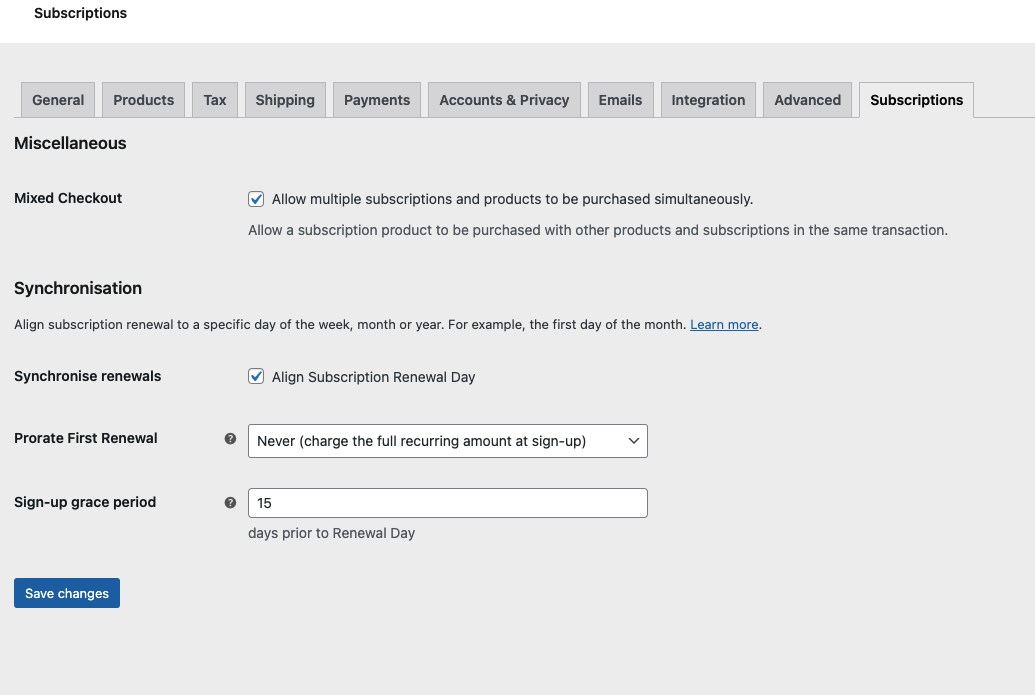Open the Products tab
The image size is (1035, 695).
point(143,100)
